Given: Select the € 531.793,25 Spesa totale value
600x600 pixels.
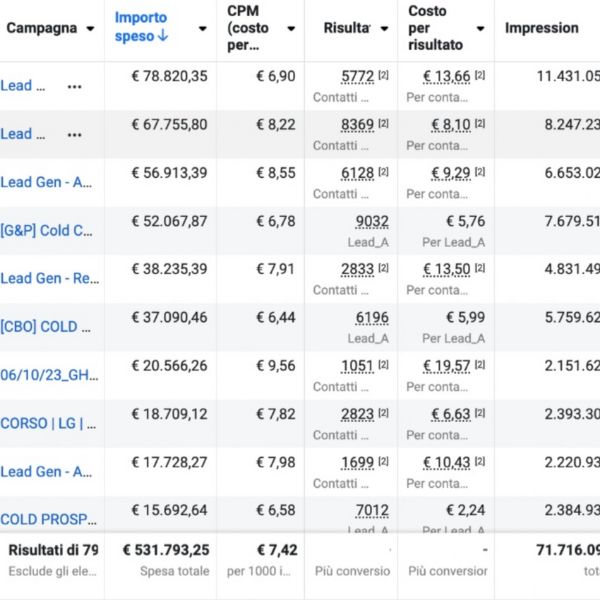Looking at the screenshot, I should [166, 550].
